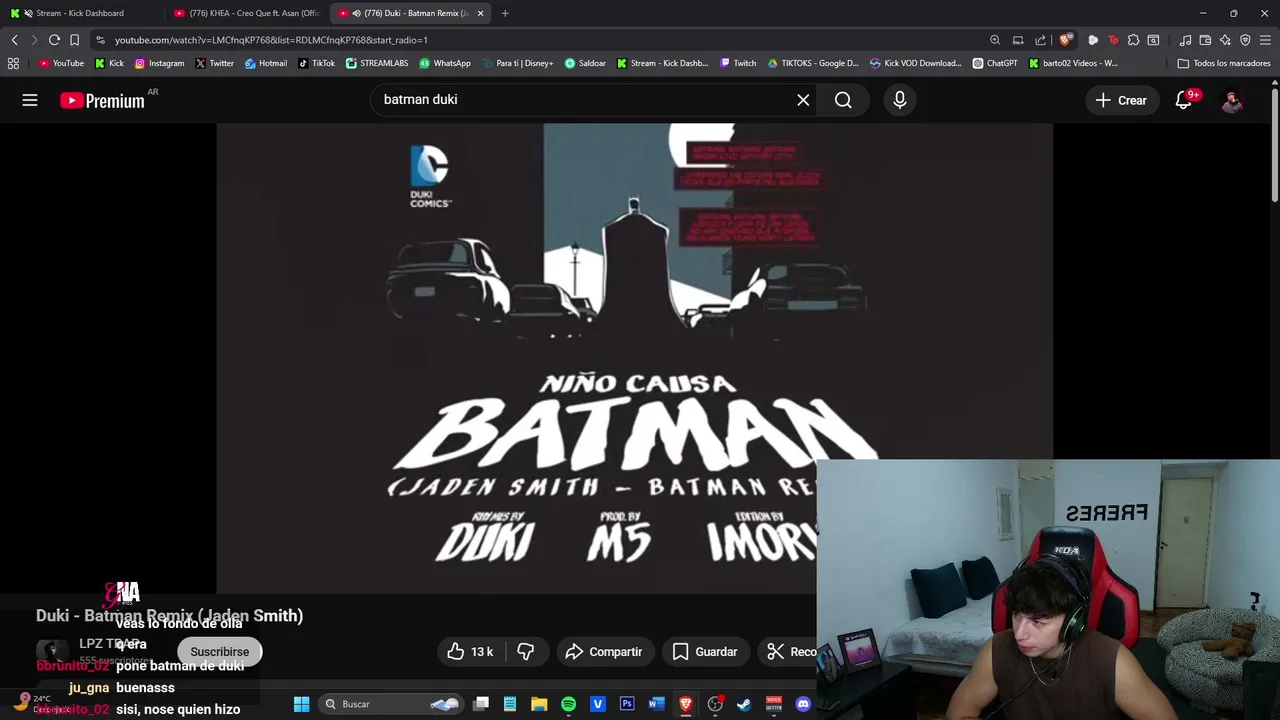Open Spotify from the taskbar

click(568, 704)
